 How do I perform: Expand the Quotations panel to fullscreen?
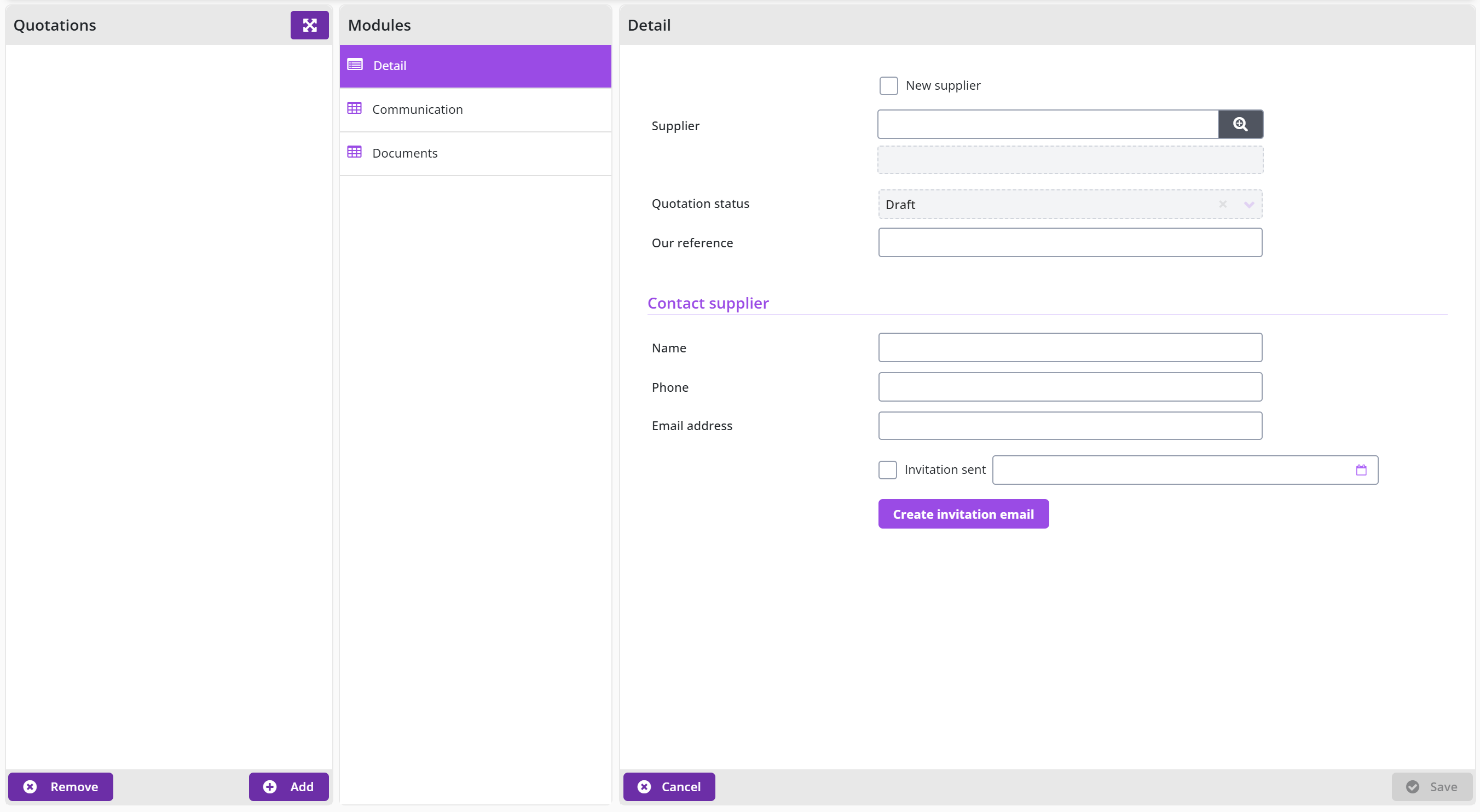pos(309,25)
